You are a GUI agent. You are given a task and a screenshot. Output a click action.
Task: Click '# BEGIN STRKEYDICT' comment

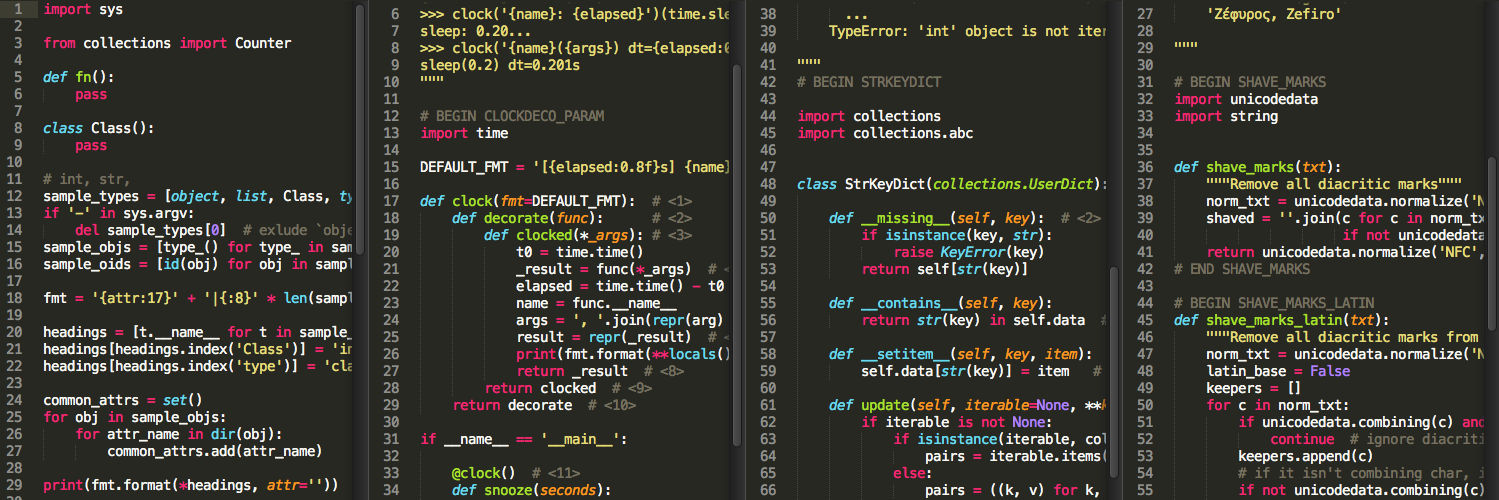coord(869,82)
